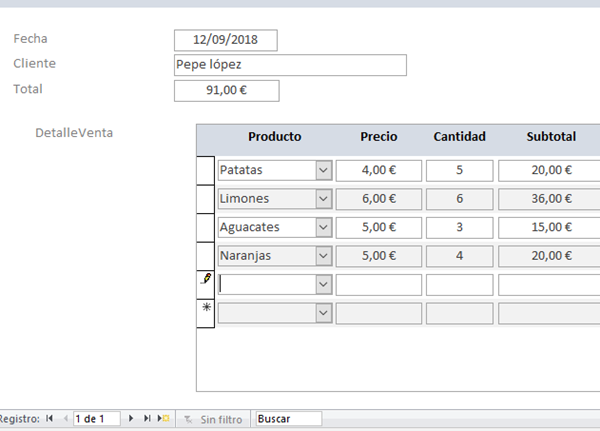Image resolution: width=600 pixels, height=431 pixels.
Task: Click the DetalleVenta label
Action: pos(74,133)
